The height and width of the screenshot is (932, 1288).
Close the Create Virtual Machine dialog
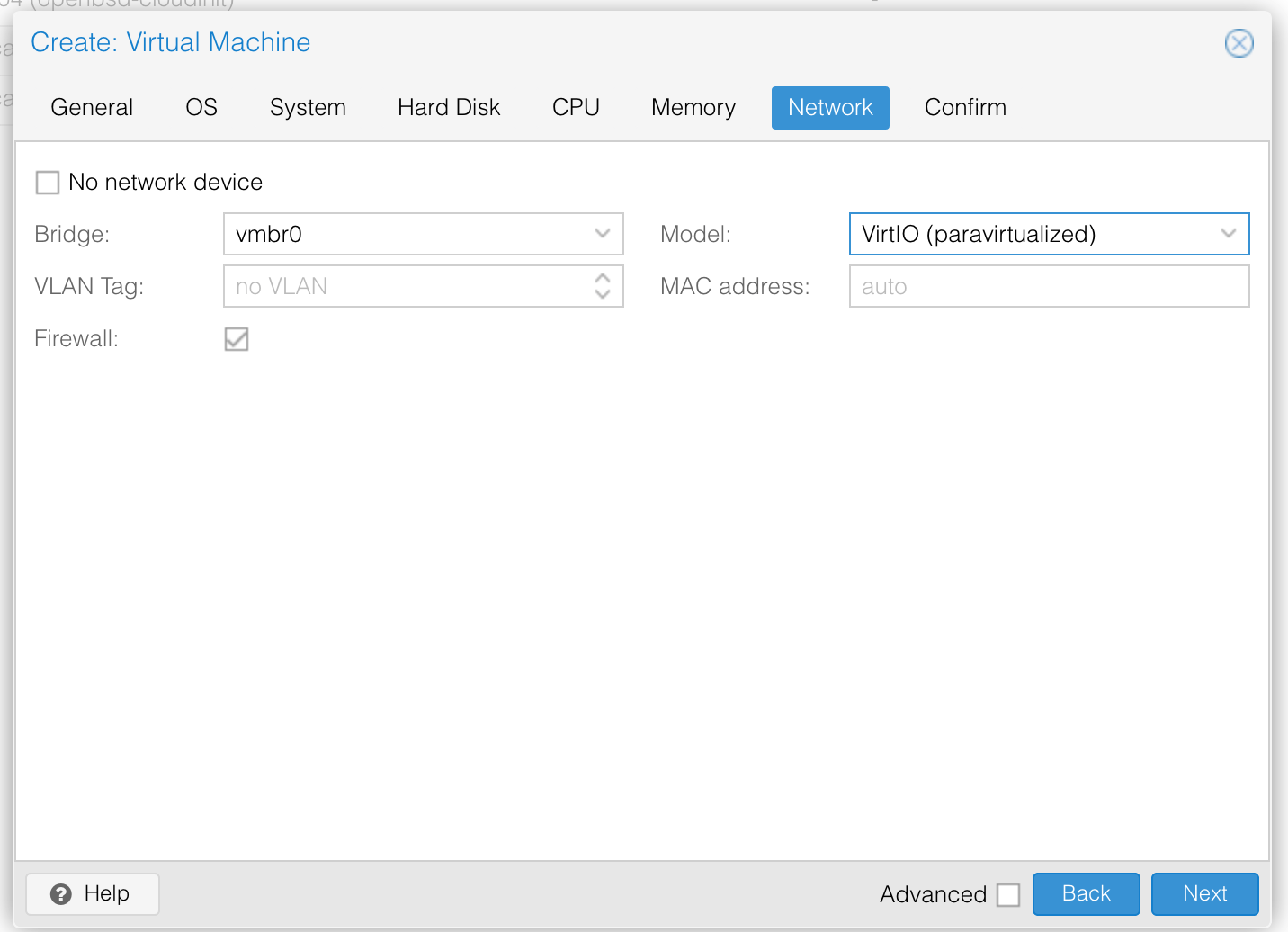[1239, 42]
